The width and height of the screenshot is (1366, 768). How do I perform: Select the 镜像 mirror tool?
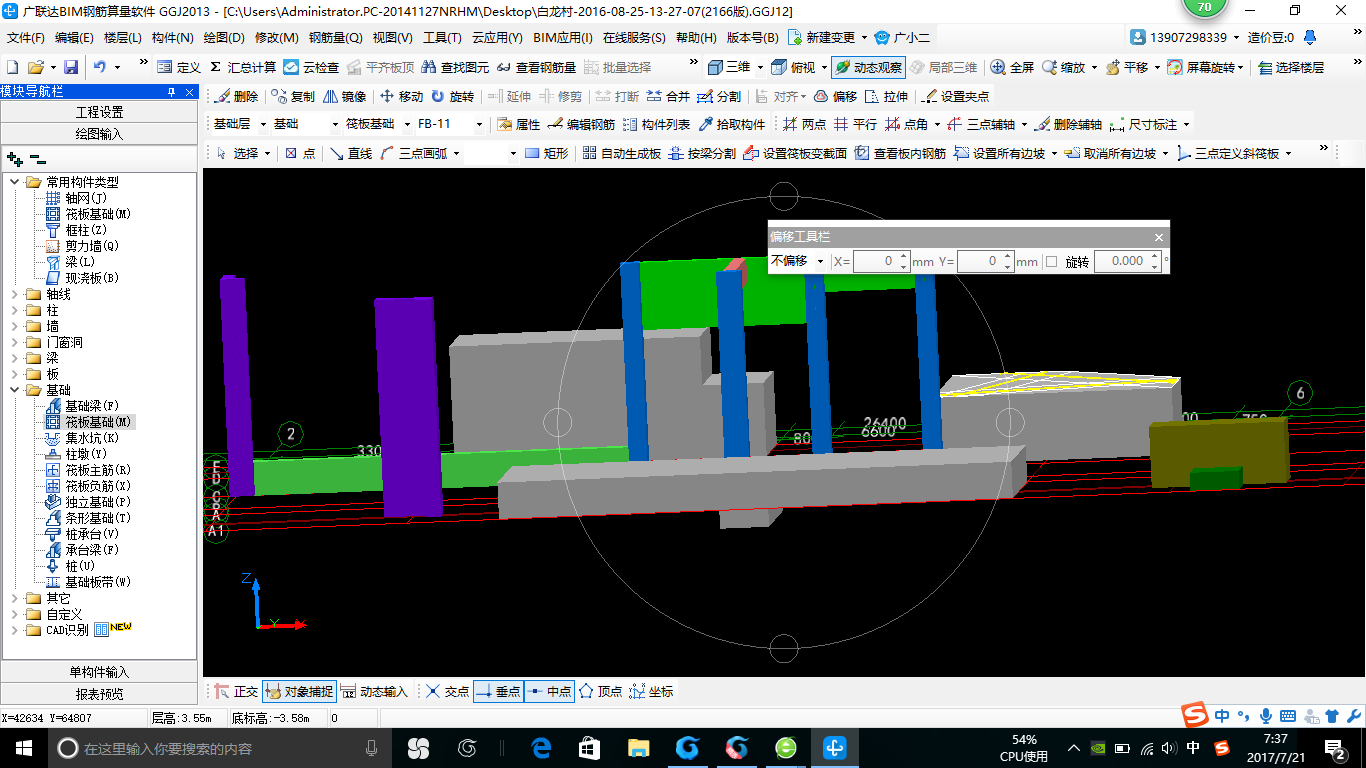pyautogui.click(x=345, y=96)
